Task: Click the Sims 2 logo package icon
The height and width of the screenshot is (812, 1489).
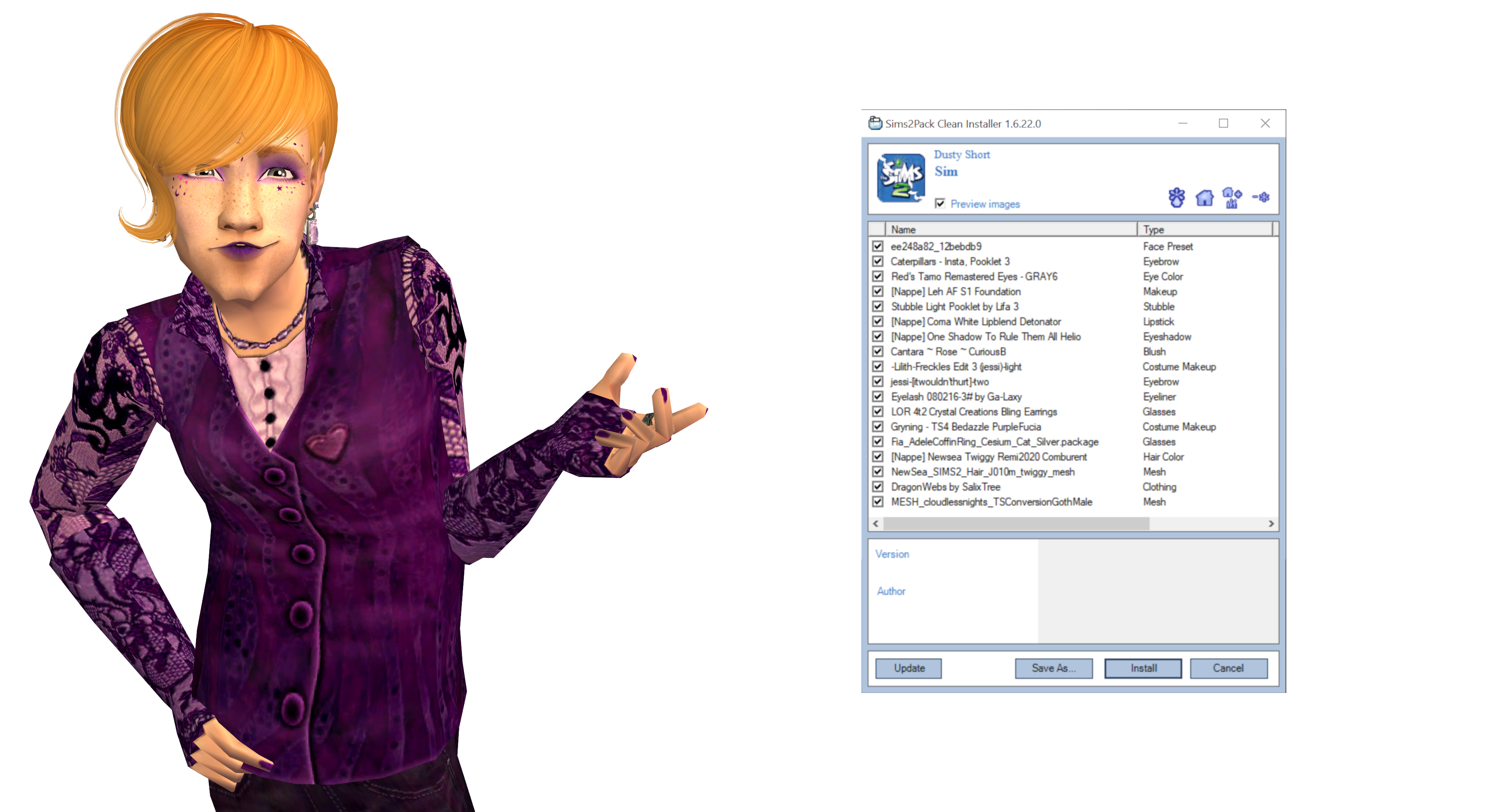Action: pyautogui.click(x=901, y=177)
